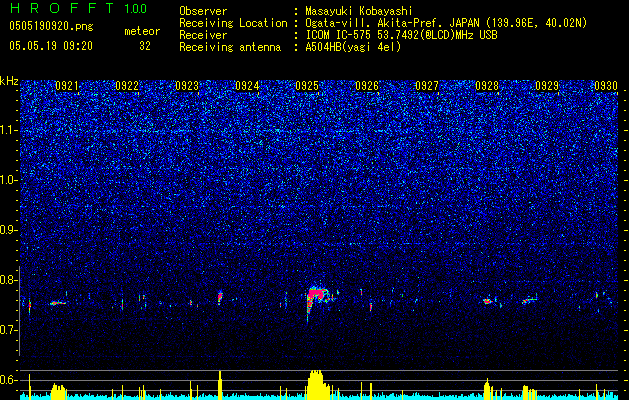Viewport: 629px width, 400px height.
Task: Click the 0.8 frequency axis label
Action: [x=9, y=280]
